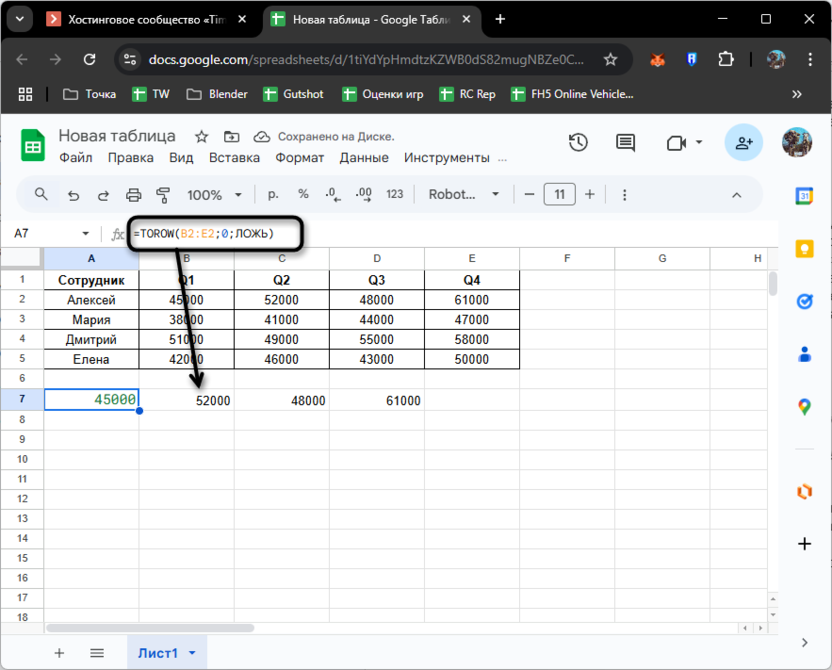Screen dimensions: 832x670
Task: Open the 100% zoom dropdown
Action: click(214, 195)
